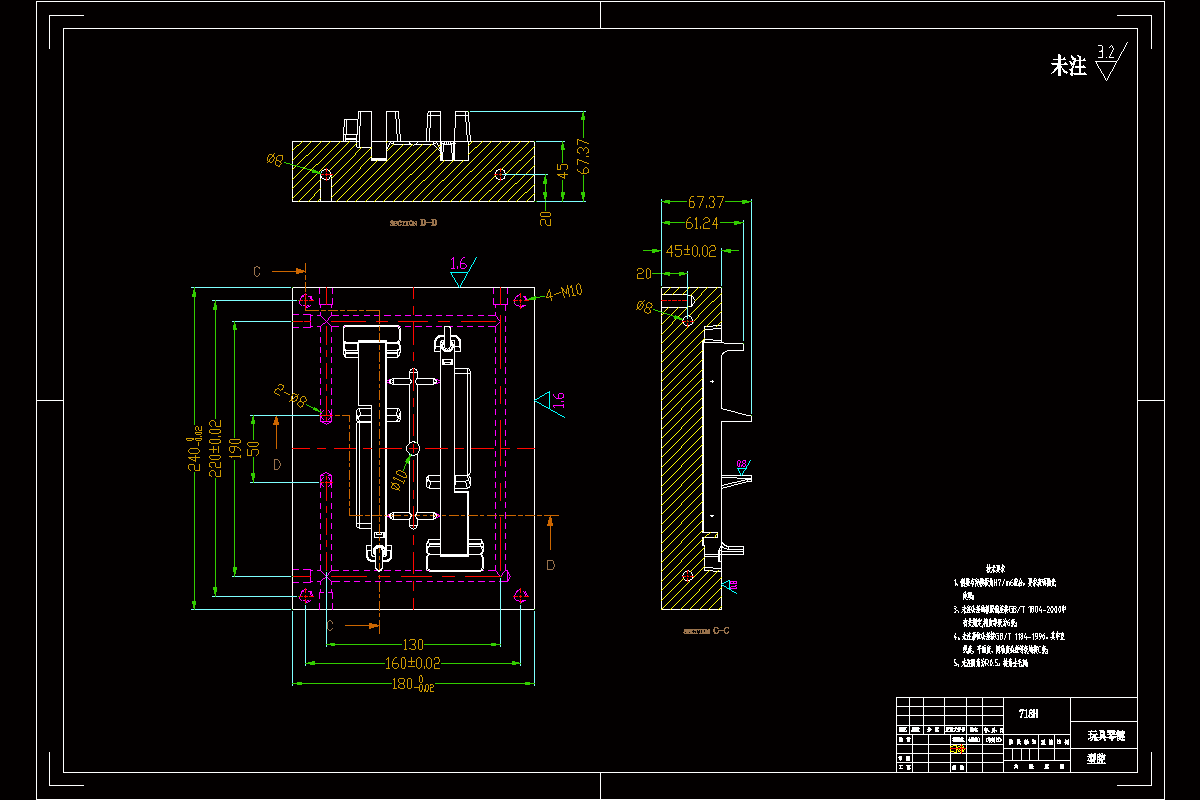Click the Ø8 label in section D-D
This screenshot has height=800, width=1200.
[x=275, y=158]
